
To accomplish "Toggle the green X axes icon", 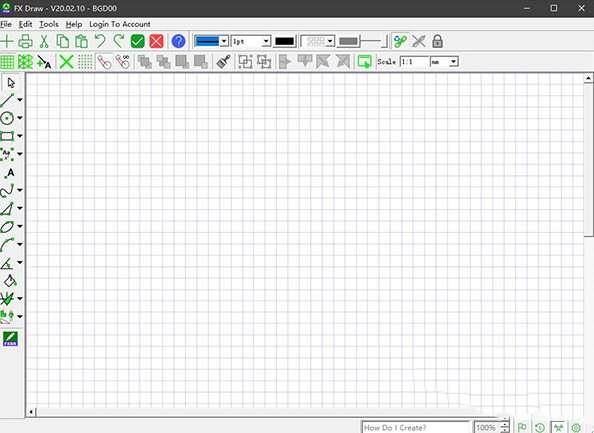I will pos(66,61).
